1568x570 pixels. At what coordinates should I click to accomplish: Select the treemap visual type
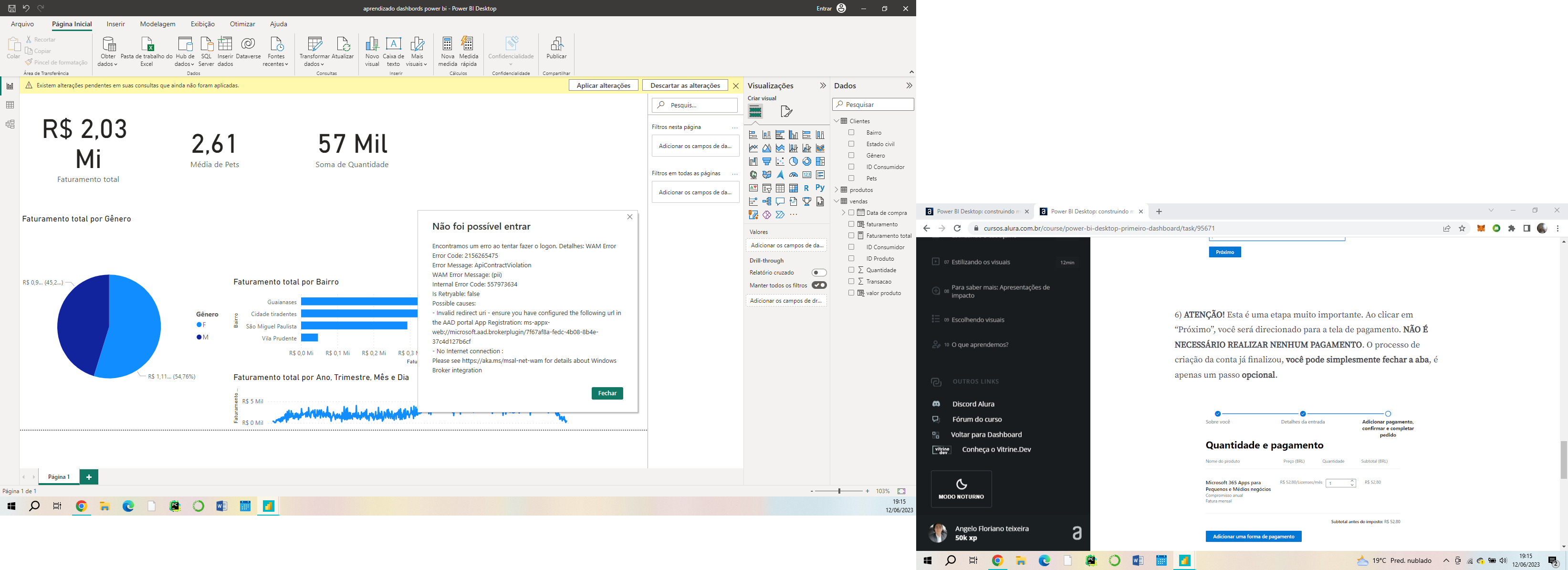[x=821, y=161]
